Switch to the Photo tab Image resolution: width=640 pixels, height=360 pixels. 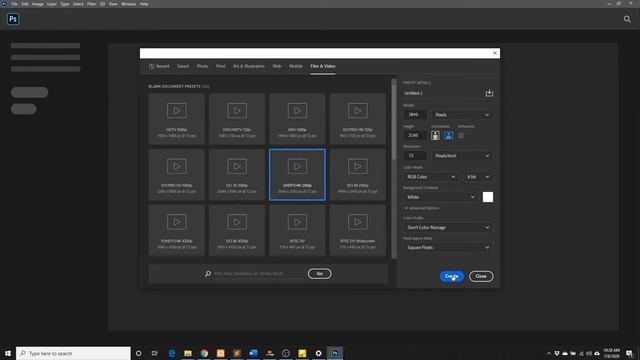click(202, 66)
